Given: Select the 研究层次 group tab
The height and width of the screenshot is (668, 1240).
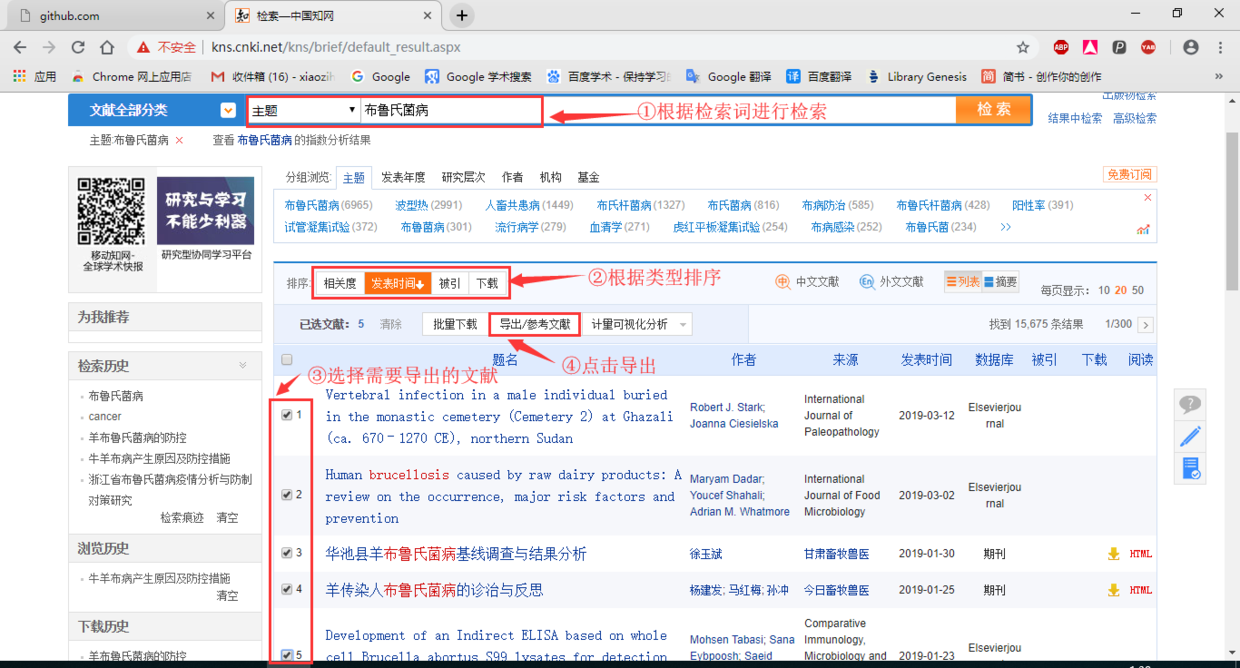Looking at the screenshot, I should (464, 177).
